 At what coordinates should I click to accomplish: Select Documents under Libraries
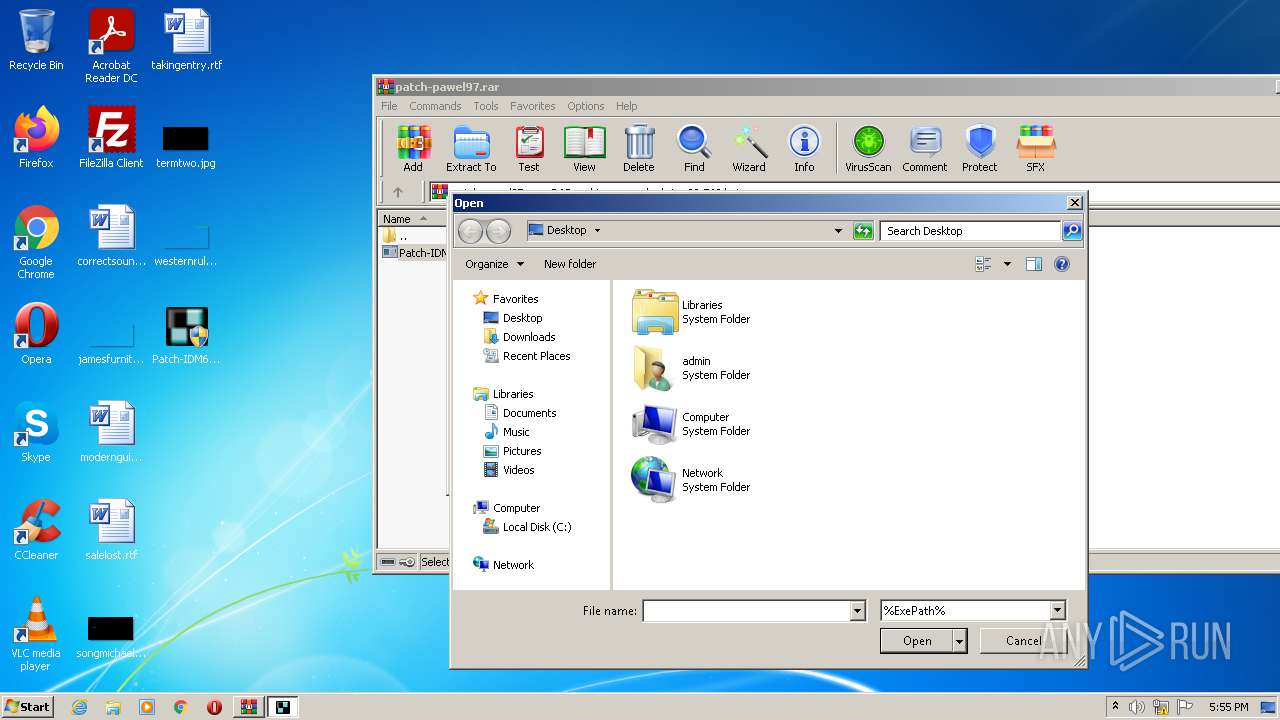[520, 413]
